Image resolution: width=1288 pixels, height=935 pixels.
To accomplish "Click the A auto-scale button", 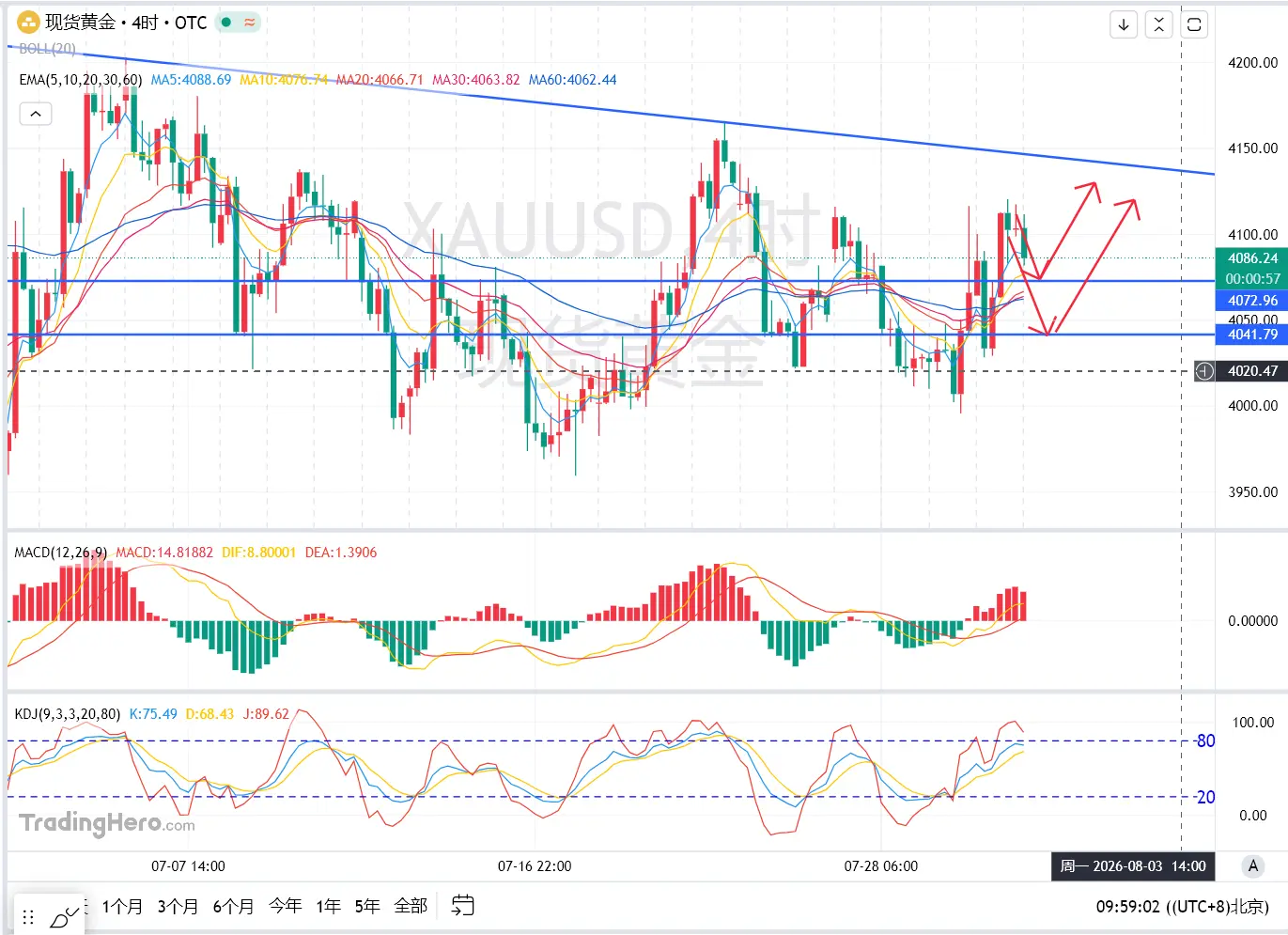I will (x=1252, y=866).
